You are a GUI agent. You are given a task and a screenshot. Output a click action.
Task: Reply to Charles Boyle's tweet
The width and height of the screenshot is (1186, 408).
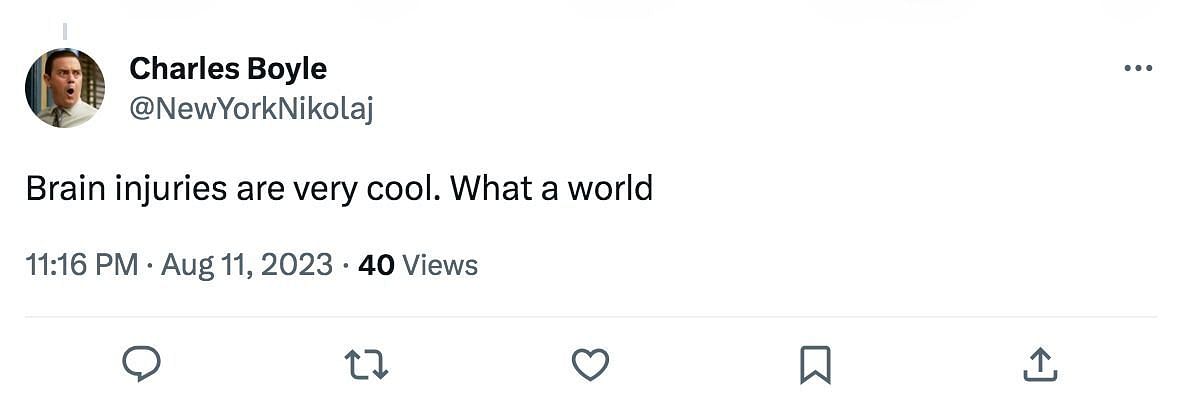(141, 364)
